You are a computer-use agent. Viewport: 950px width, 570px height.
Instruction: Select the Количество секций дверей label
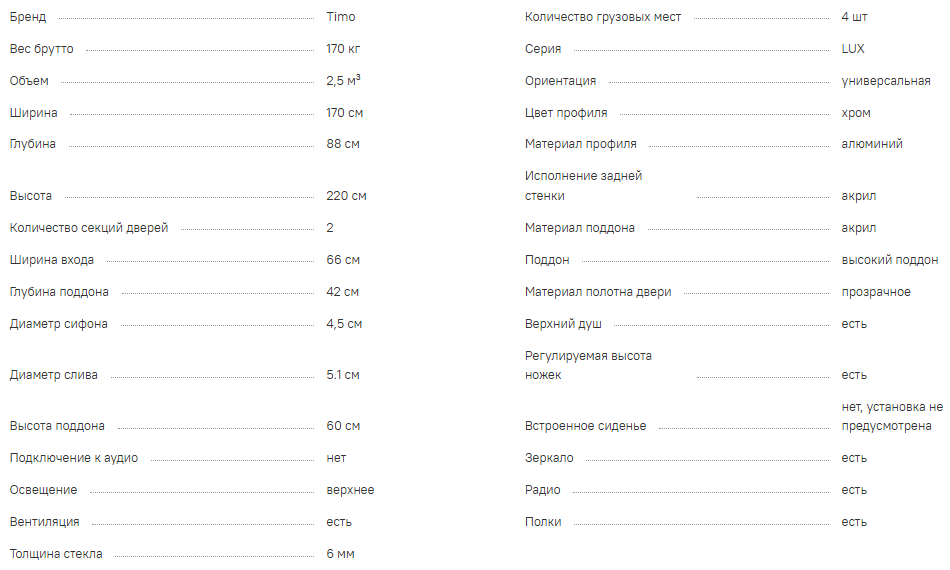pos(89,228)
